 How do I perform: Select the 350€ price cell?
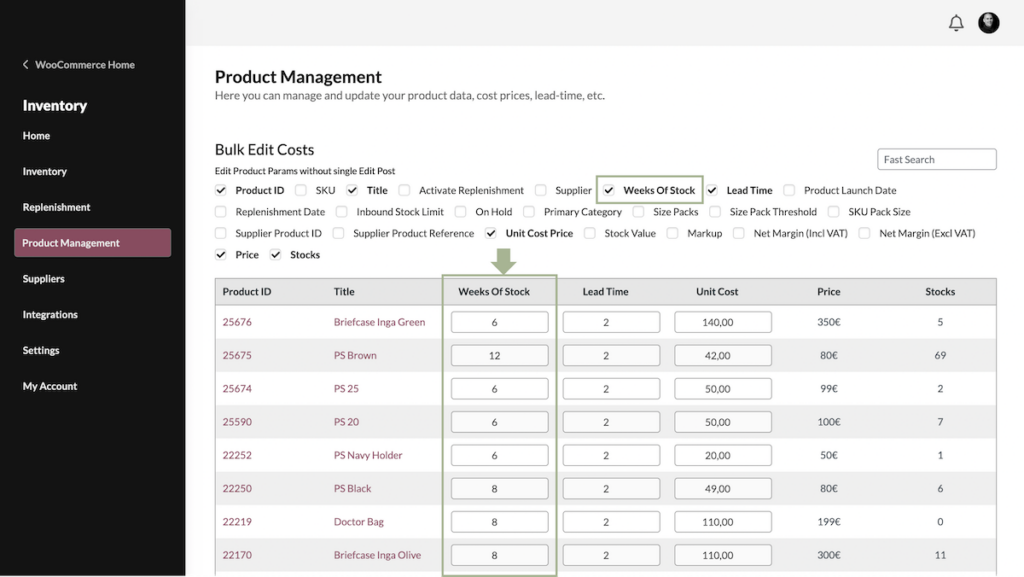point(829,322)
